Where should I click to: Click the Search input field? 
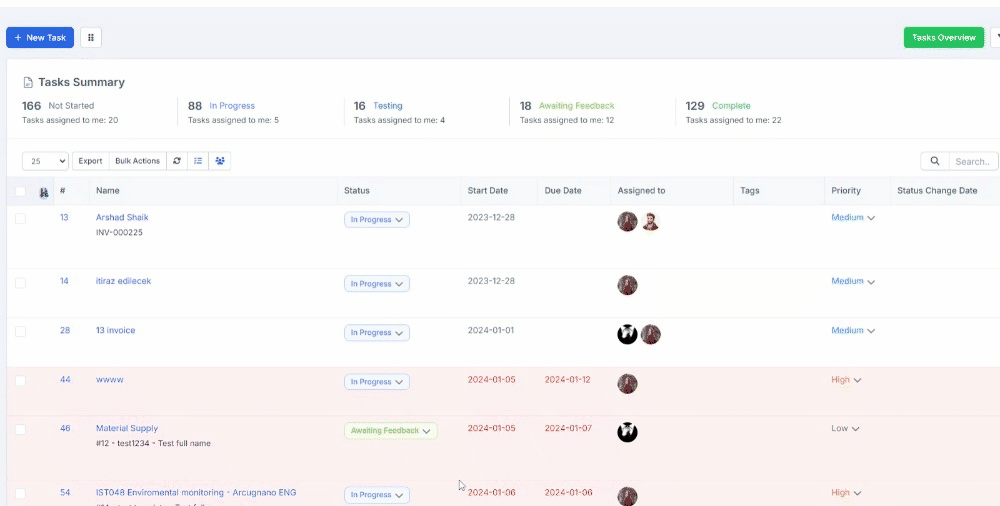tap(973, 161)
